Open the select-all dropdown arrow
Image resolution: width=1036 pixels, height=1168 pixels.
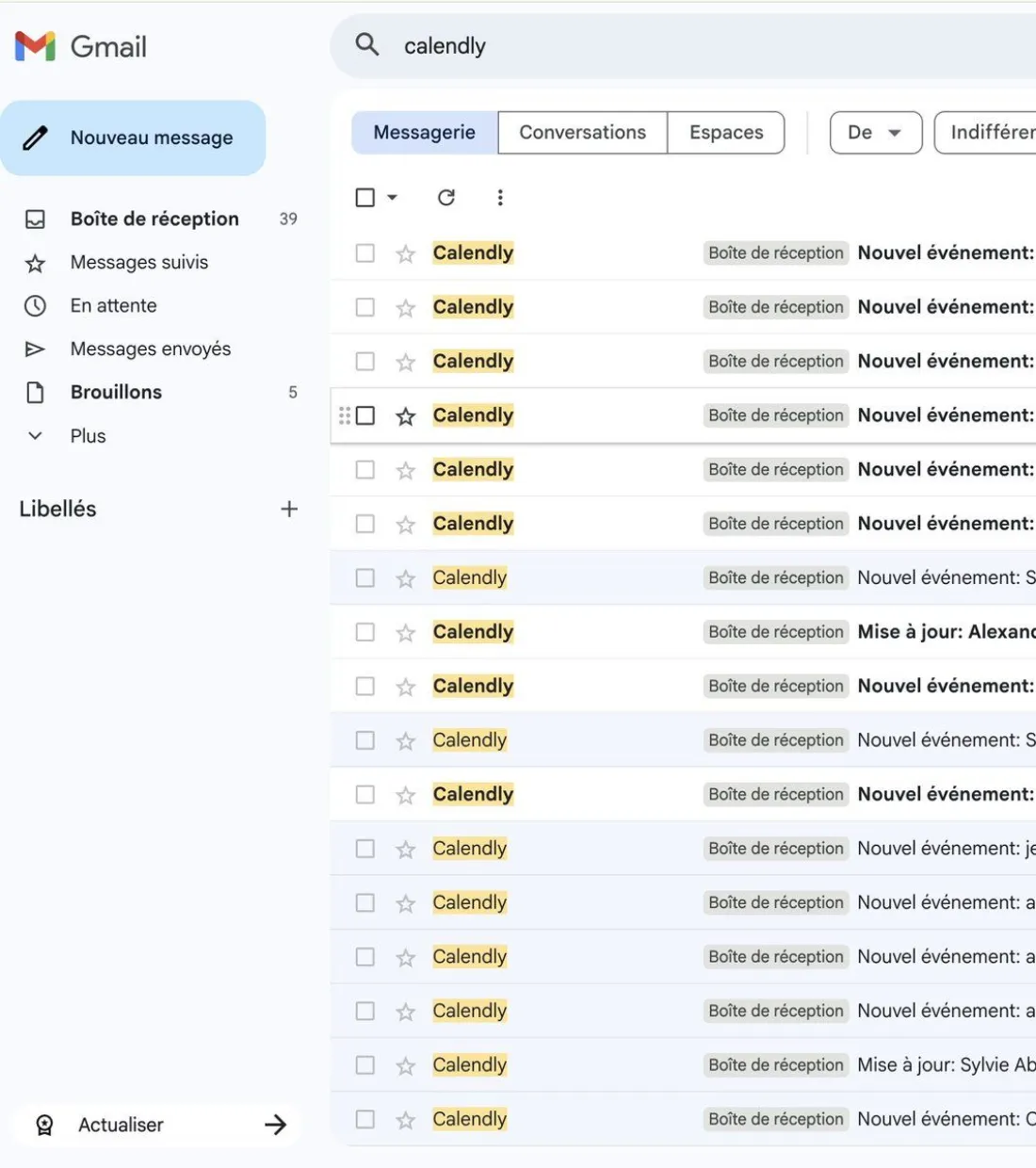[392, 197]
